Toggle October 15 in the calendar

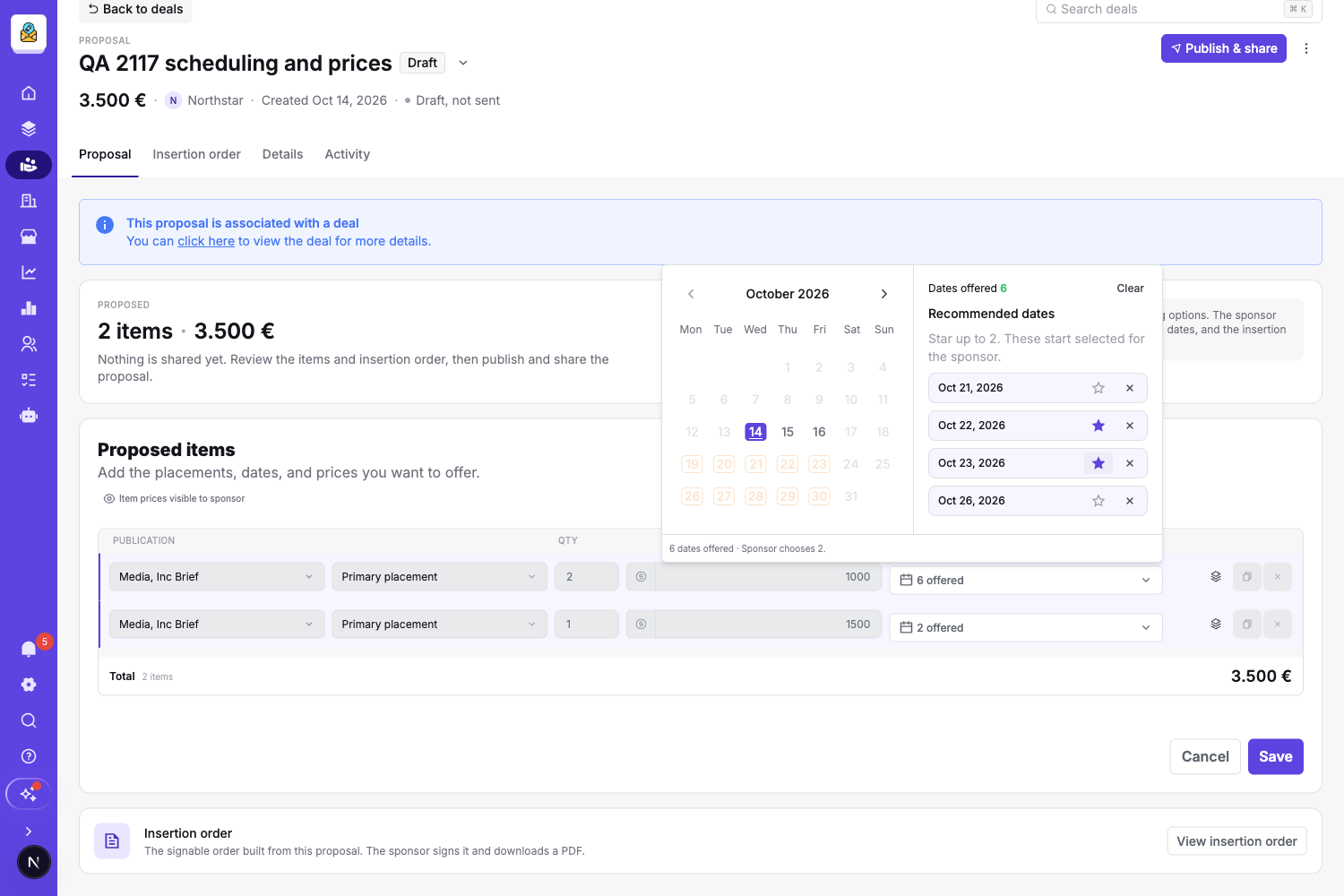pos(788,432)
